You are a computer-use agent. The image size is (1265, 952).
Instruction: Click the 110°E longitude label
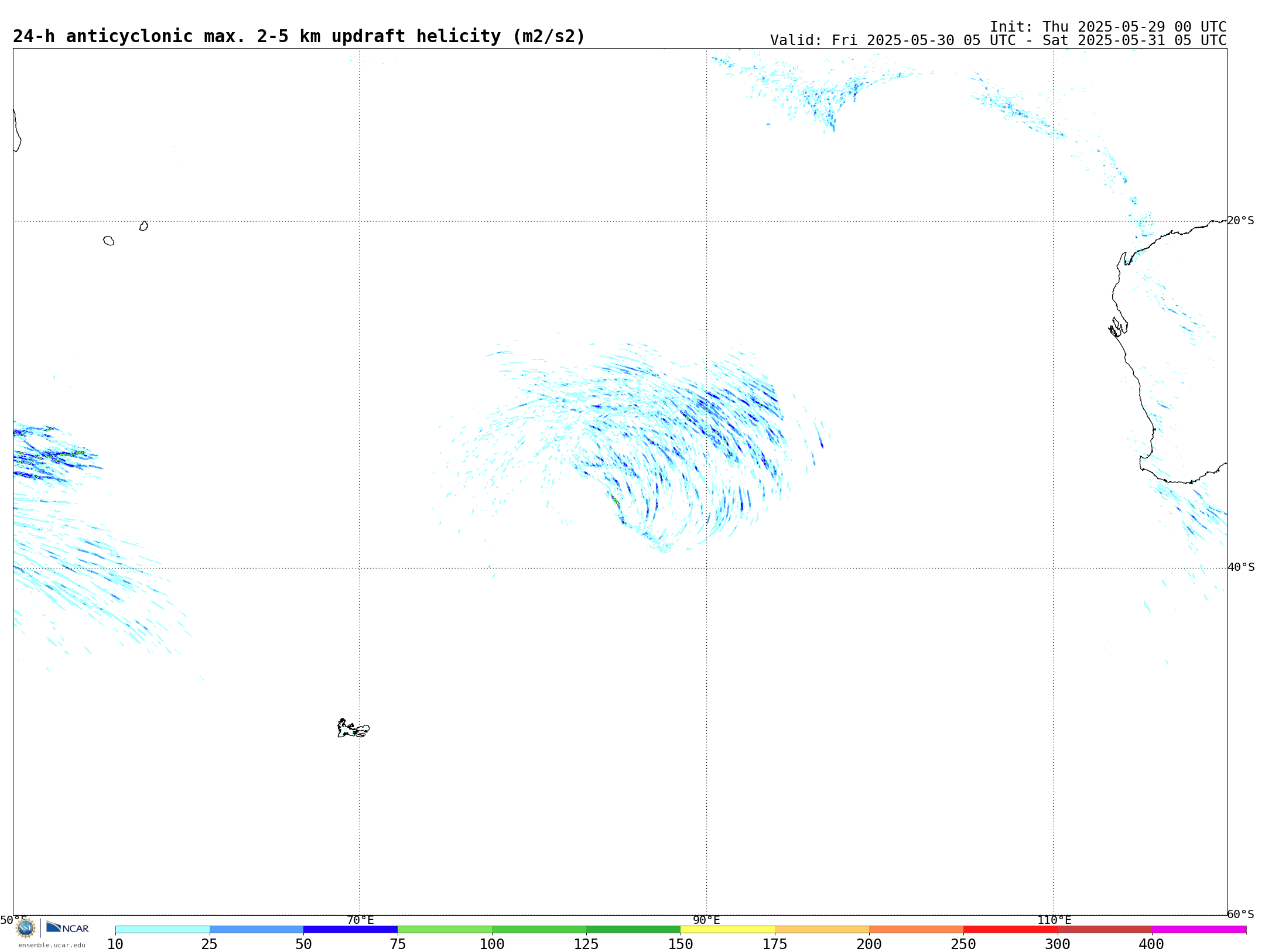coord(1054,920)
